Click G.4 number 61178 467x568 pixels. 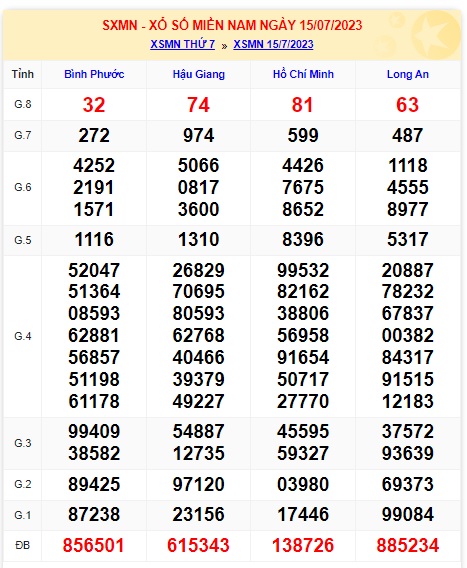click(x=94, y=401)
